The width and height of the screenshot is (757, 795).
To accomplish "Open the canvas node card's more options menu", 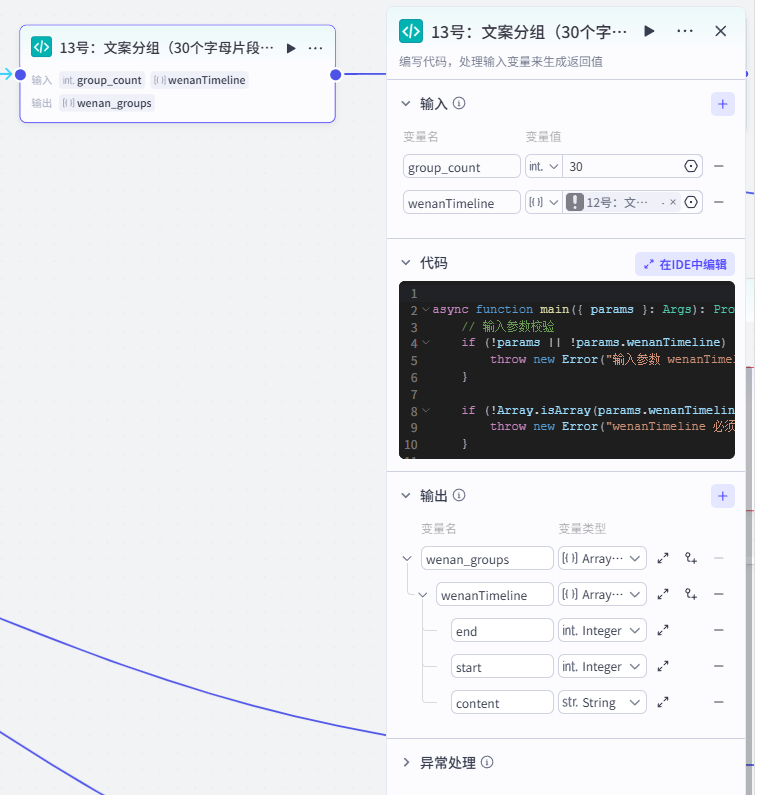I will coord(315,48).
